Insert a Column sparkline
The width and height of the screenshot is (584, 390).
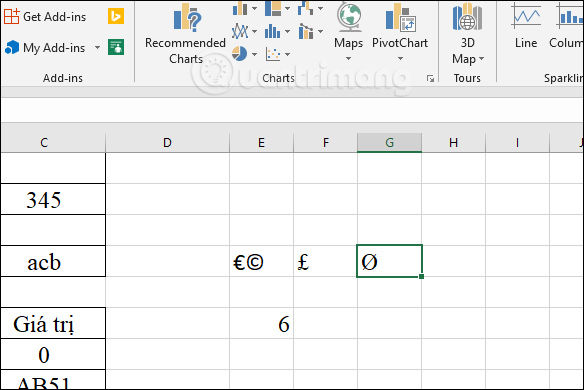pos(566,27)
